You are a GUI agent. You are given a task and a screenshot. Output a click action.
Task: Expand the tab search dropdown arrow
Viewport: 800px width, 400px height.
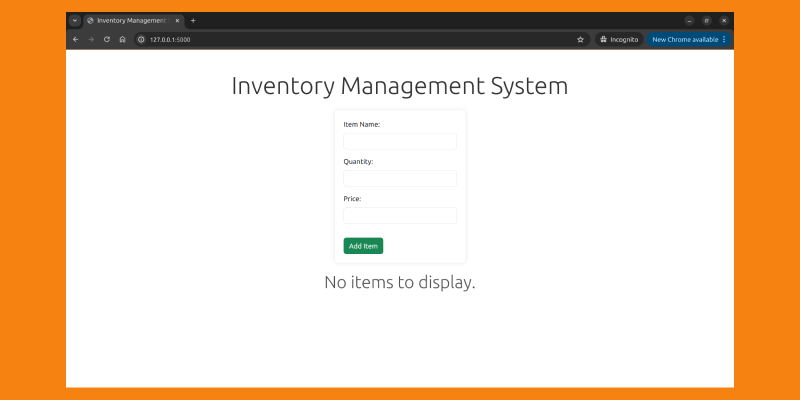click(75, 20)
